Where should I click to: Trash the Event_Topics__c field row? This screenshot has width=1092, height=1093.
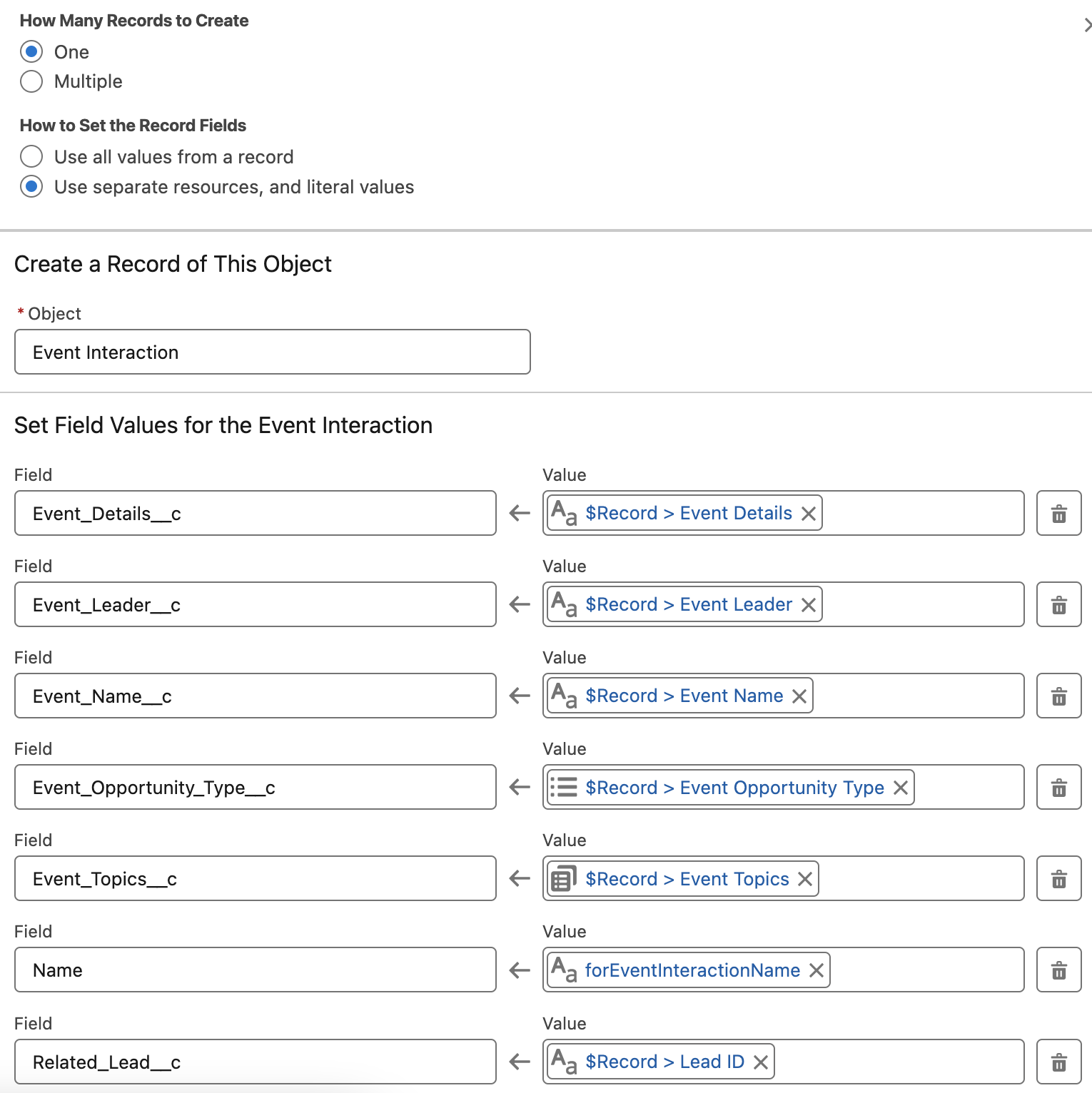pyautogui.click(x=1058, y=878)
